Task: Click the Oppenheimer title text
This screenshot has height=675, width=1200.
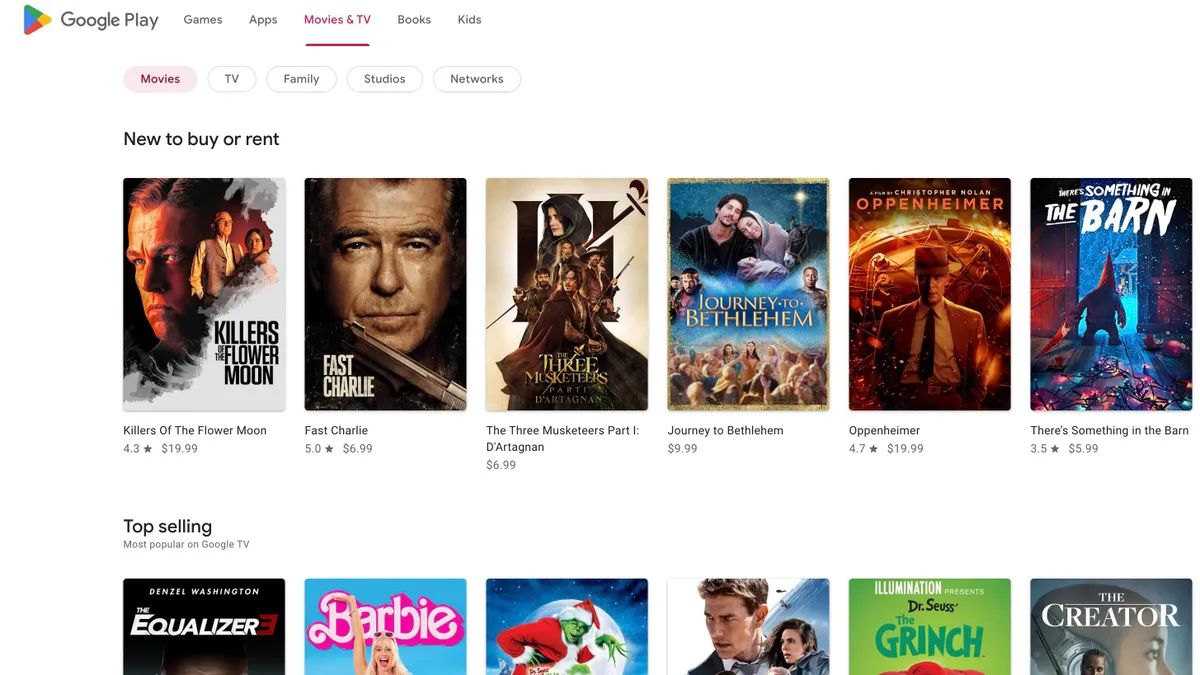Action: point(884,430)
